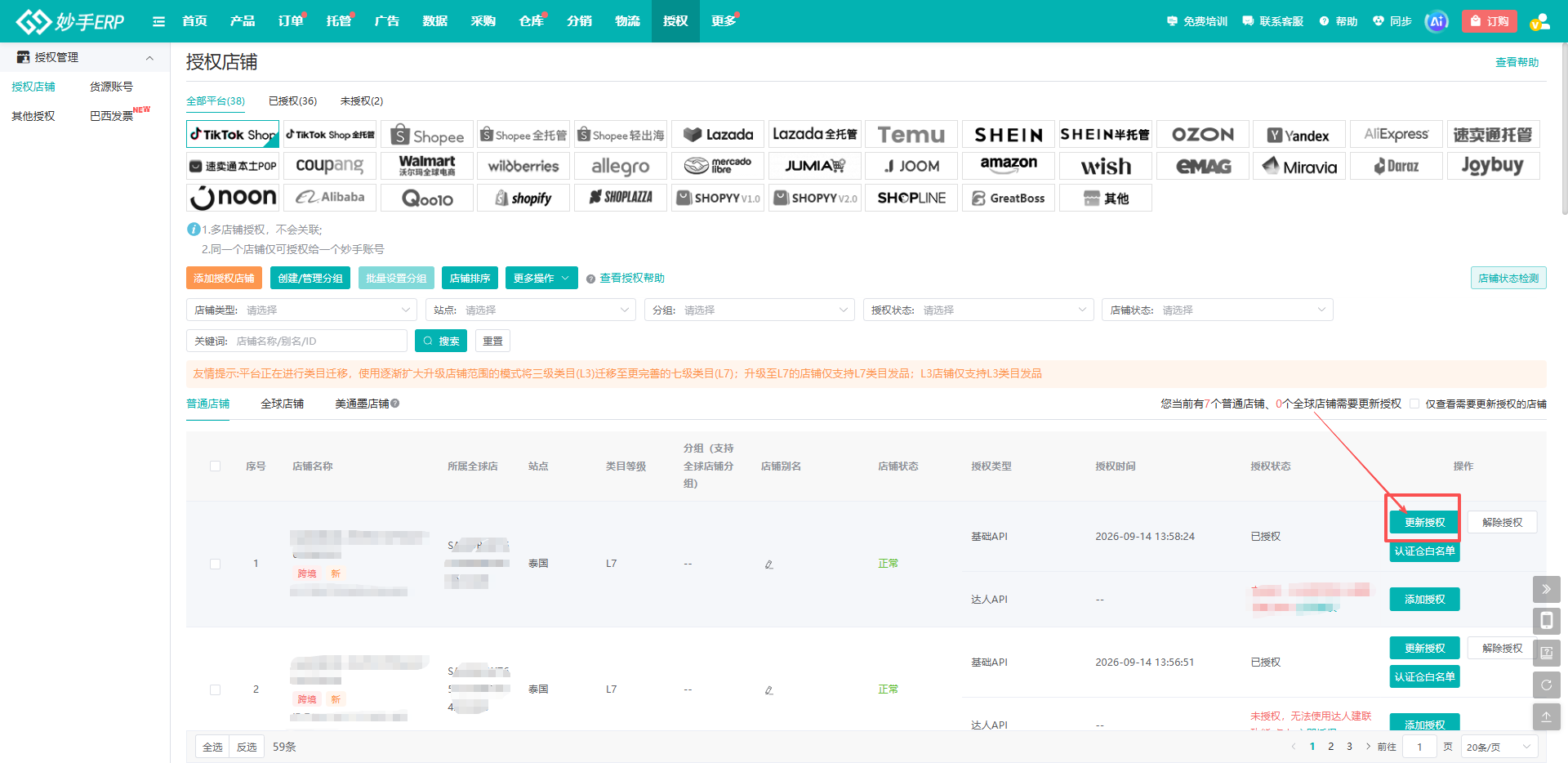Click 更新授权 for store row 1
1568x763 pixels.
coord(1424,522)
